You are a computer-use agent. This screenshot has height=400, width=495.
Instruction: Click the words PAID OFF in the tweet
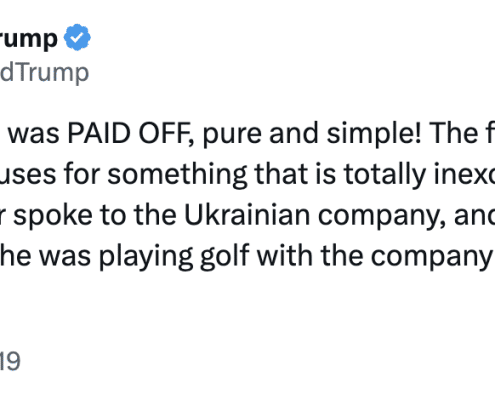tap(131, 134)
